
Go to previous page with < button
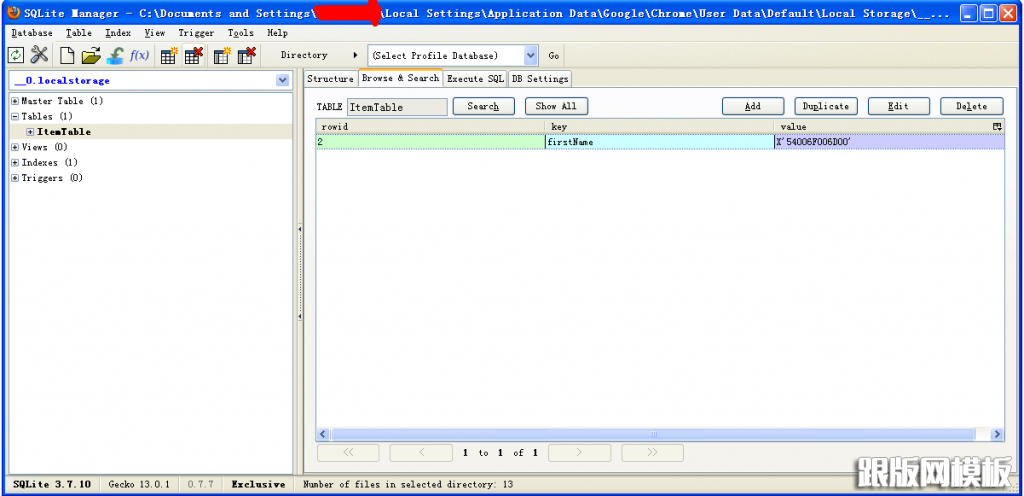tap(421, 452)
